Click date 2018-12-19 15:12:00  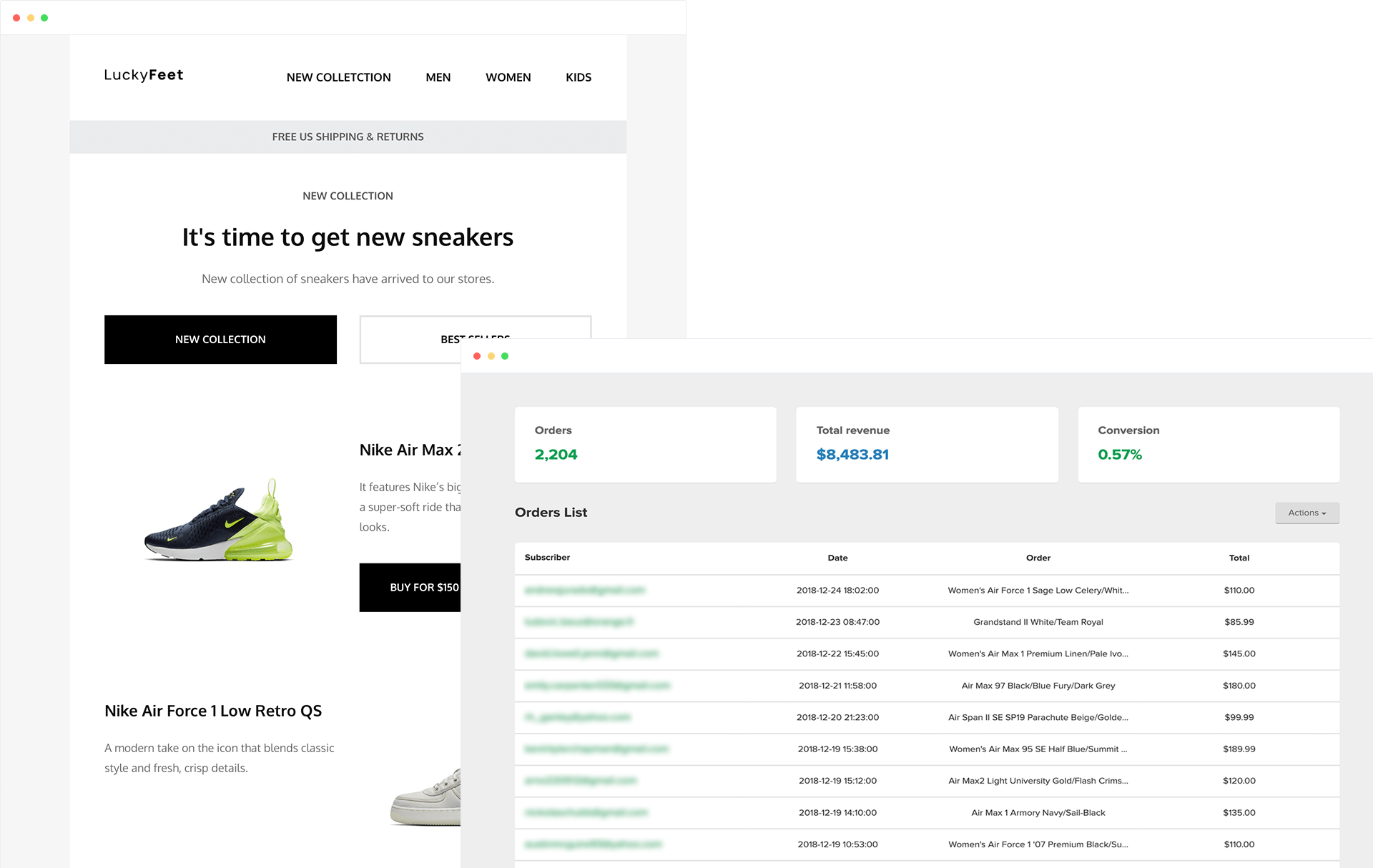[837, 781]
